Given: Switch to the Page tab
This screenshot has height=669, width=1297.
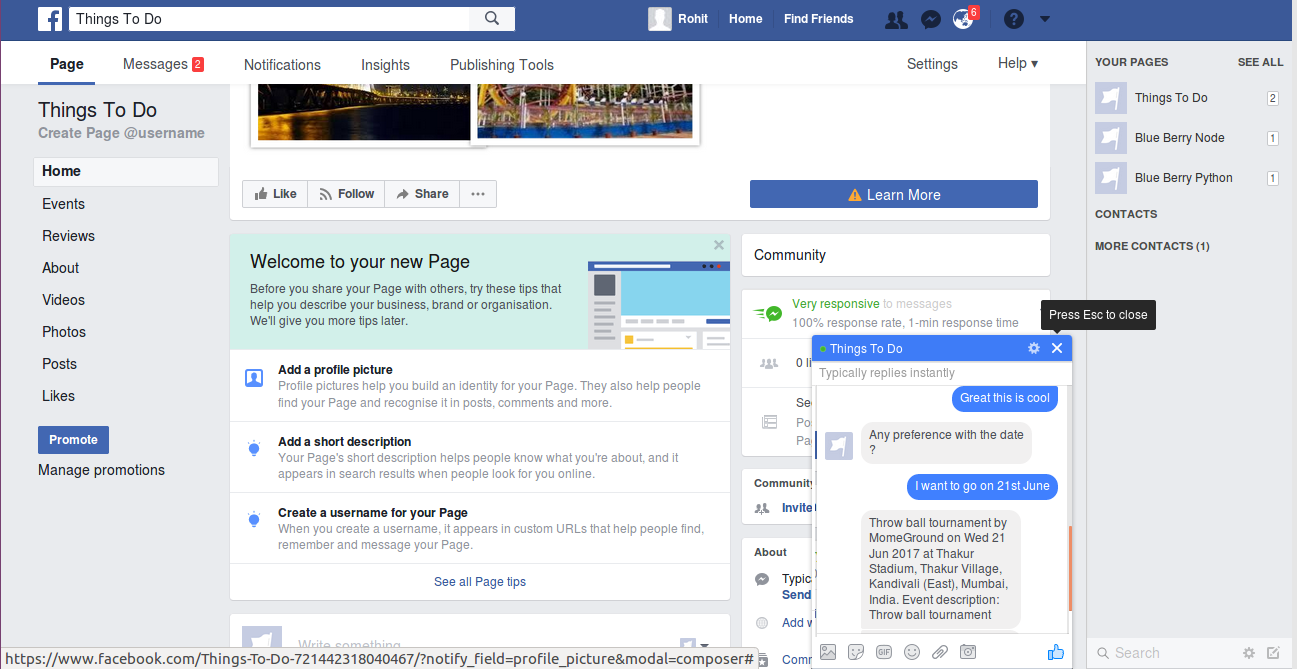Looking at the screenshot, I should pyautogui.click(x=67, y=64).
